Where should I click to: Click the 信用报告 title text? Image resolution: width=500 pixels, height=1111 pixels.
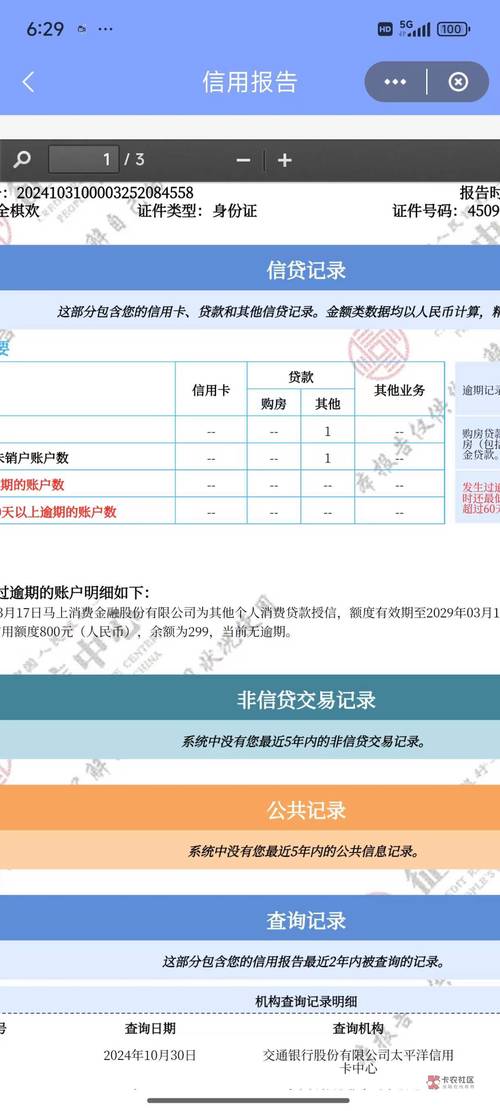tap(250, 82)
